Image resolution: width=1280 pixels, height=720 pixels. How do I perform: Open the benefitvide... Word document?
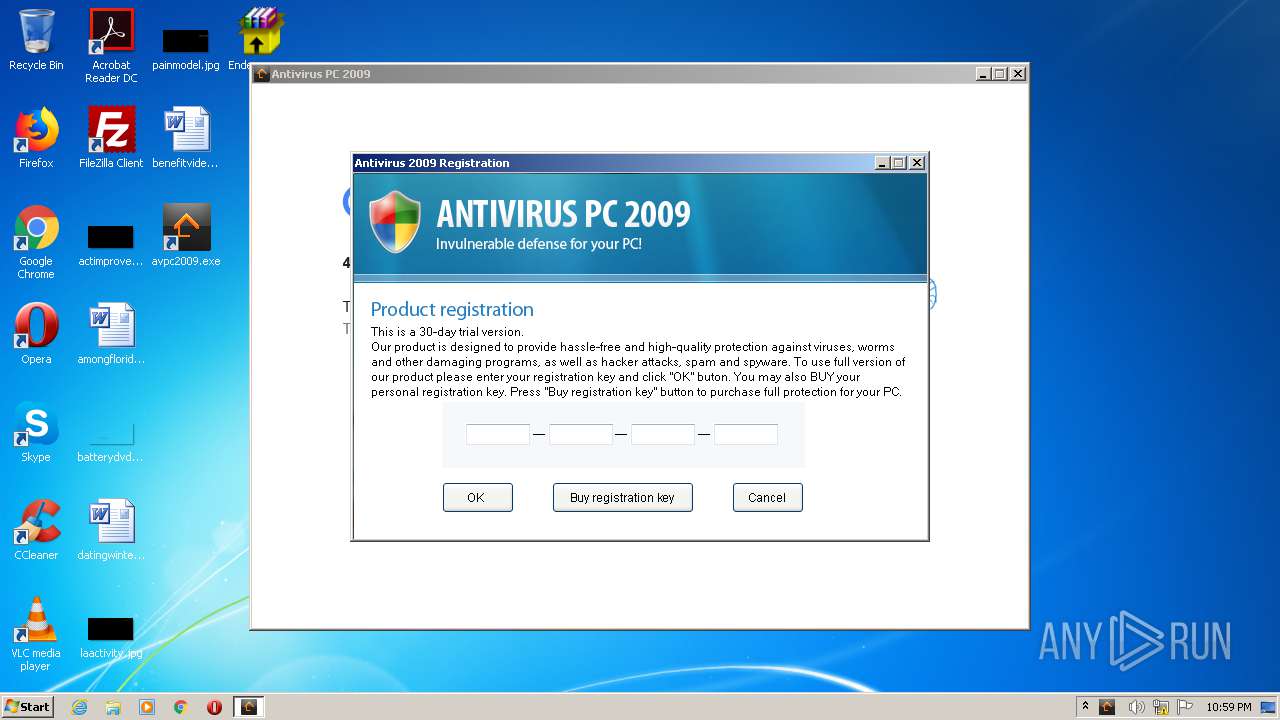tap(186, 138)
